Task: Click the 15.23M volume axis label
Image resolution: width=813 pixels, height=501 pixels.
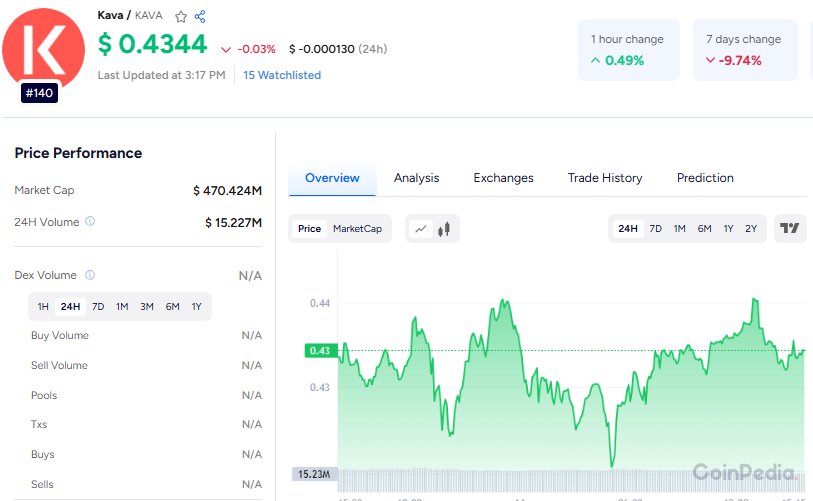Action: (314, 474)
